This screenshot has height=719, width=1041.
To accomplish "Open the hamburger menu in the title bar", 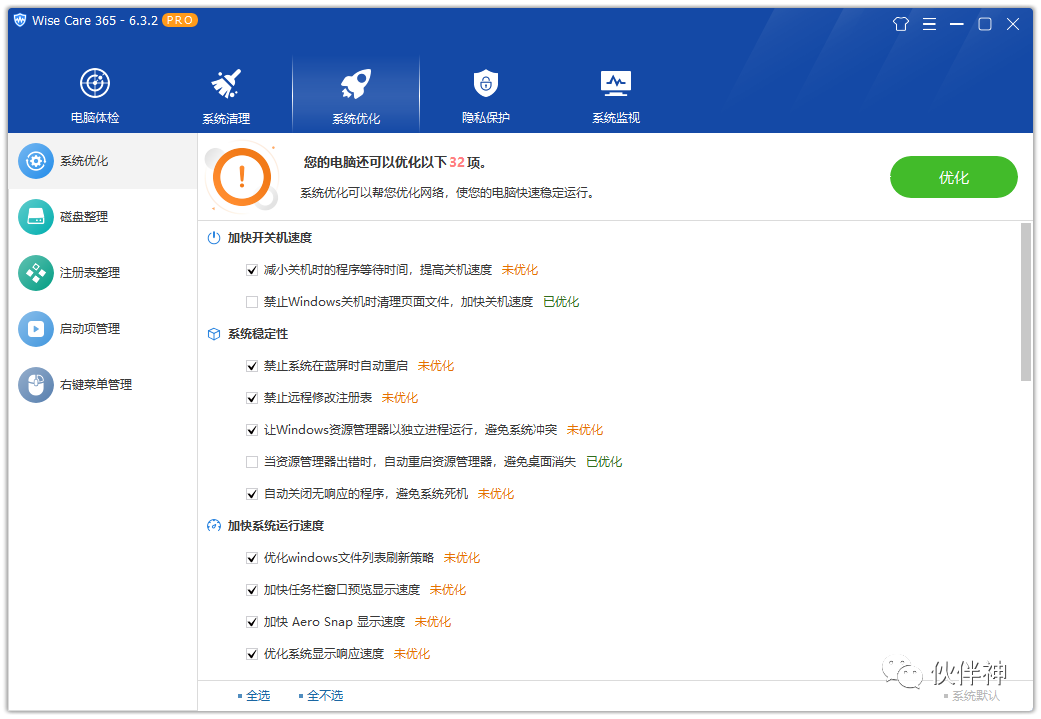I will point(929,23).
